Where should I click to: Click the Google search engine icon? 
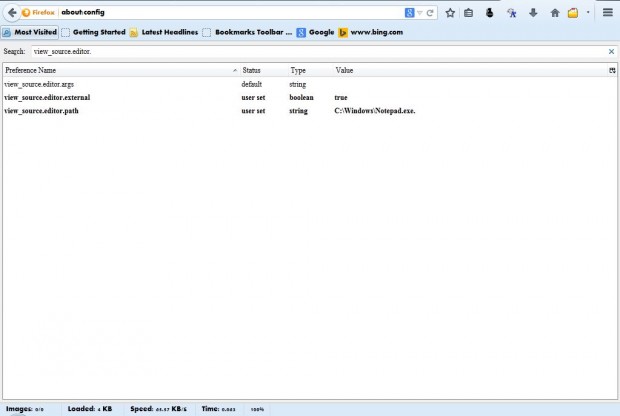point(409,13)
